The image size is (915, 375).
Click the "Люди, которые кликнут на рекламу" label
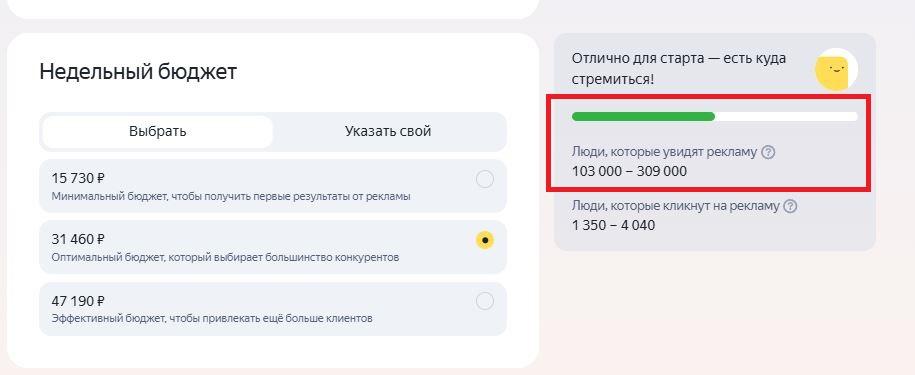pos(676,206)
